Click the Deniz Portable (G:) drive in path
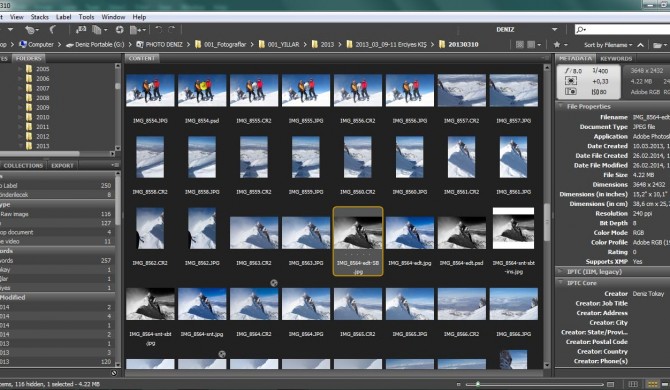The image size is (670, 390). pos(95,44)
